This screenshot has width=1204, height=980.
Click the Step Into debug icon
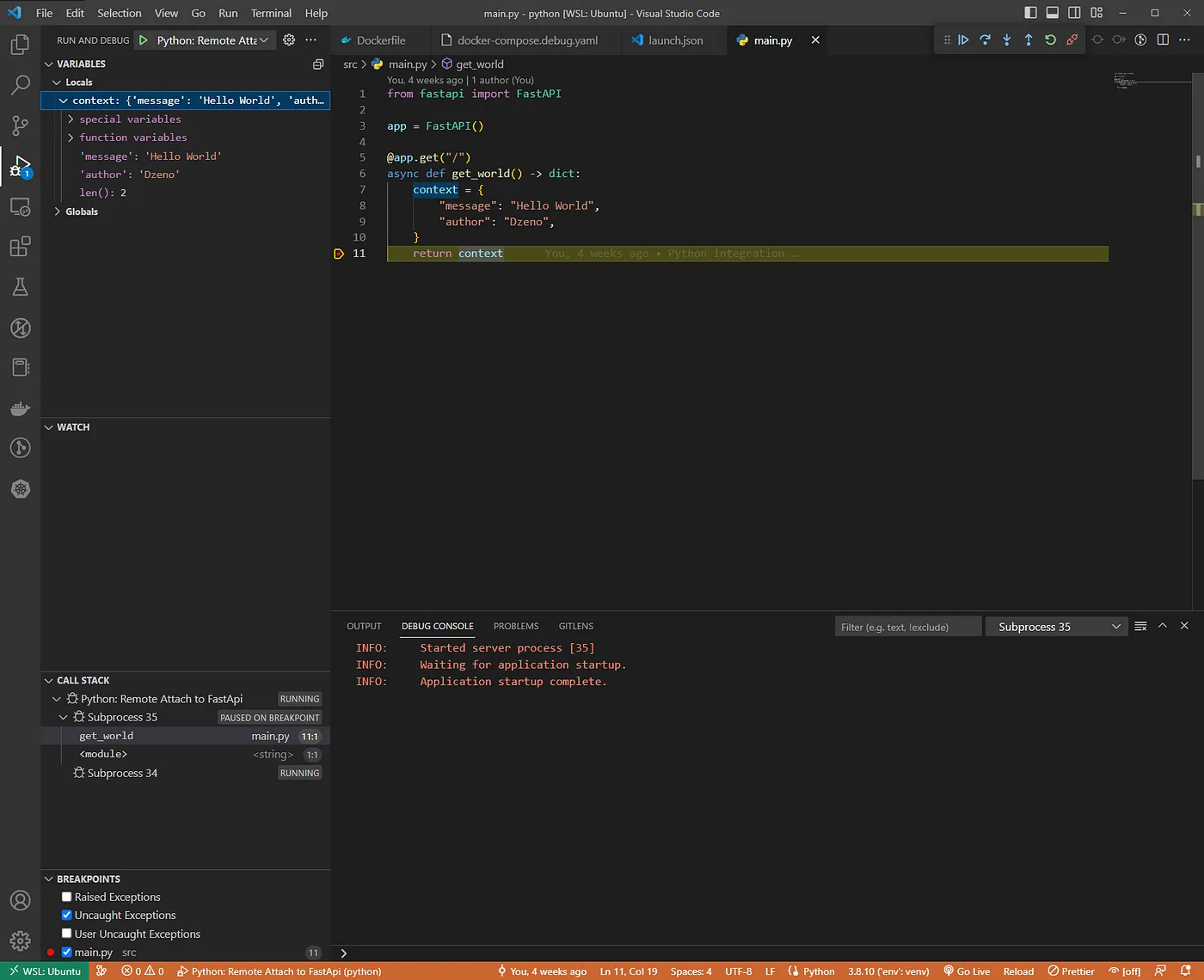pos(1006,40)
